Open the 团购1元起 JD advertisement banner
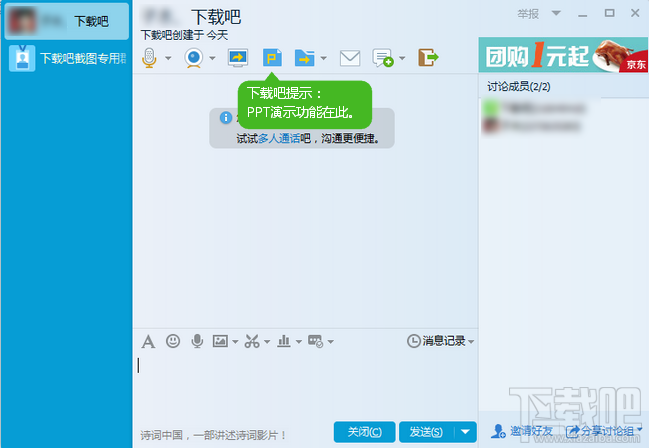Viewport: 649px width, 448px height. coord(563,55)
